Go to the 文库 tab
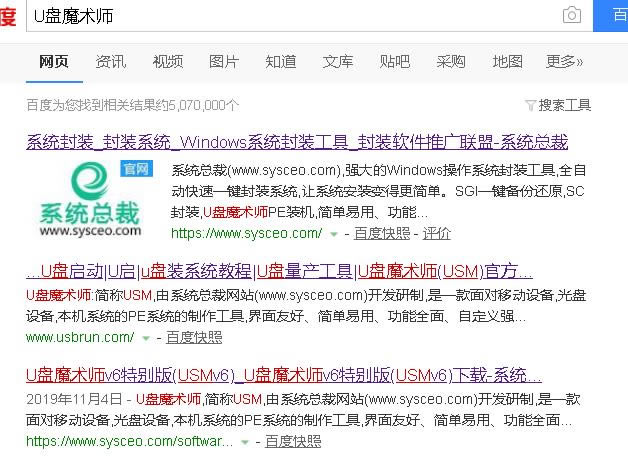Image resolution: width=628 pixels, height=456 pixels. pos(337,62)
